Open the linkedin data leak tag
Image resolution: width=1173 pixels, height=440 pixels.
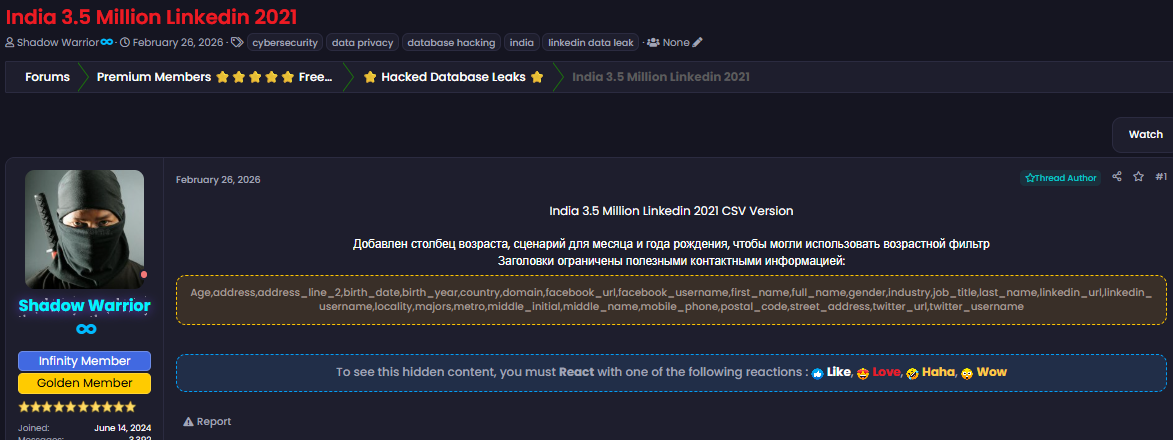[x=591, y=43]
